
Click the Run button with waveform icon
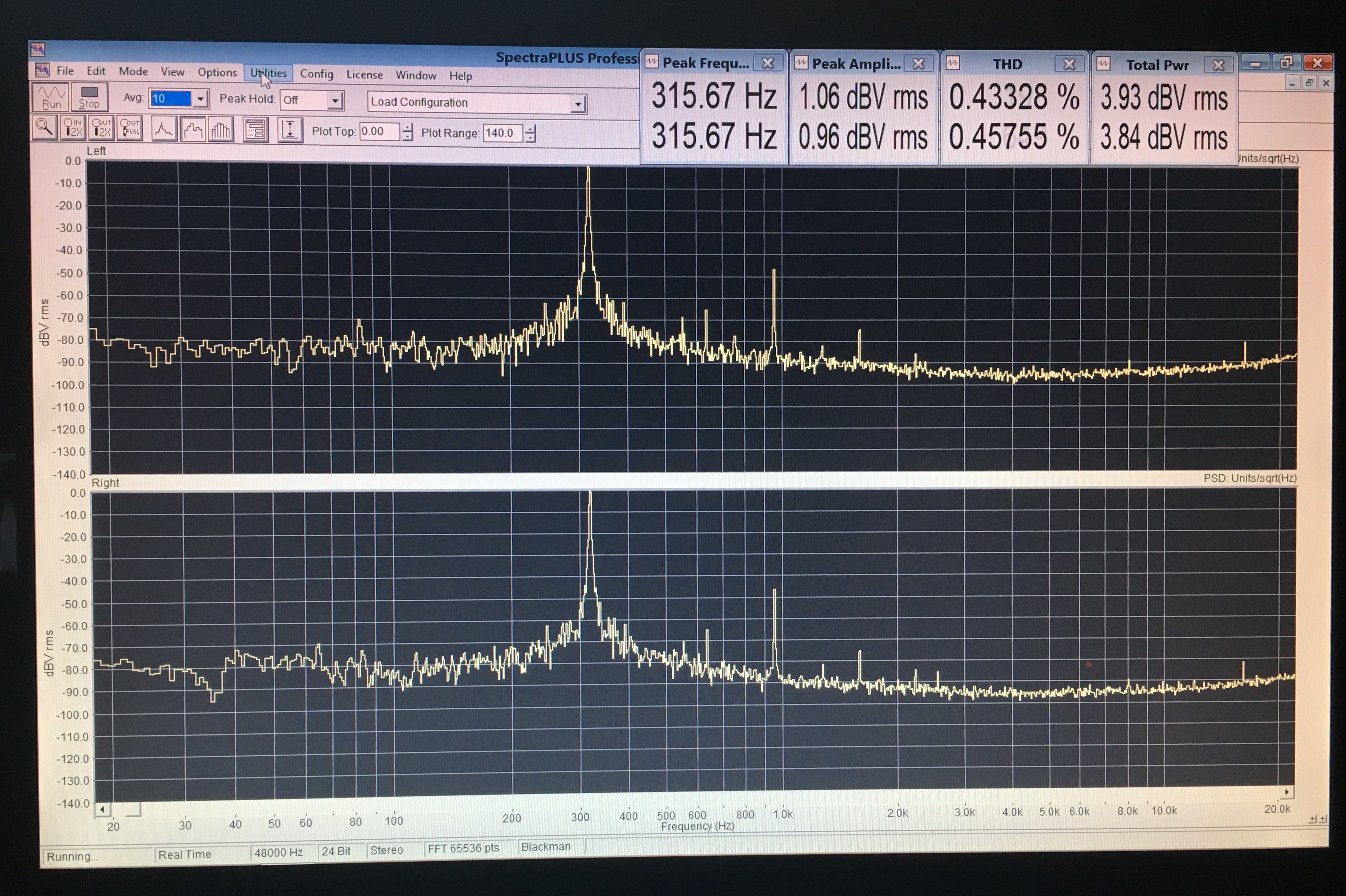(x=51, y=97)
